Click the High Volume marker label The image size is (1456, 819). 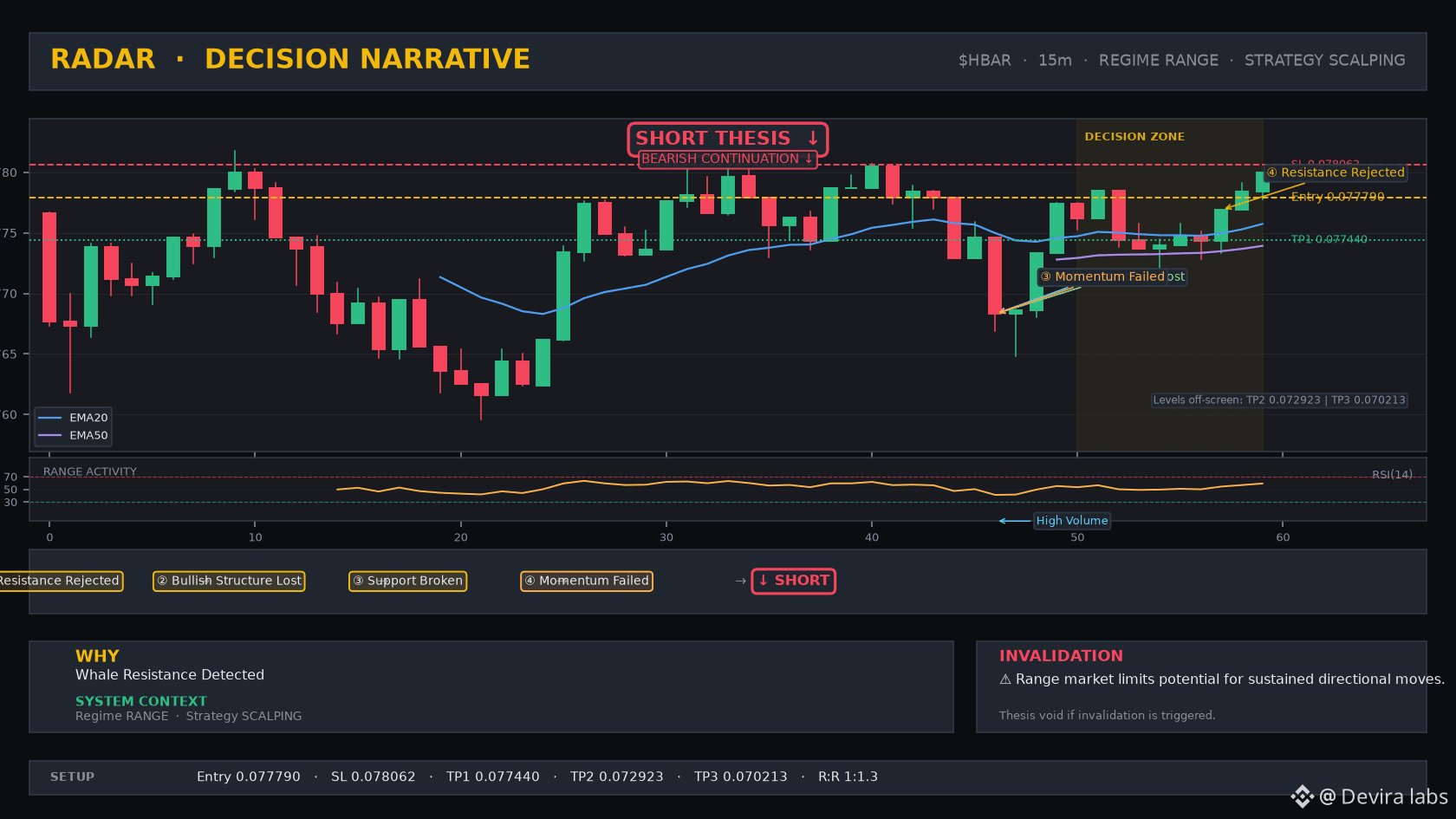tap(1072, 521)
